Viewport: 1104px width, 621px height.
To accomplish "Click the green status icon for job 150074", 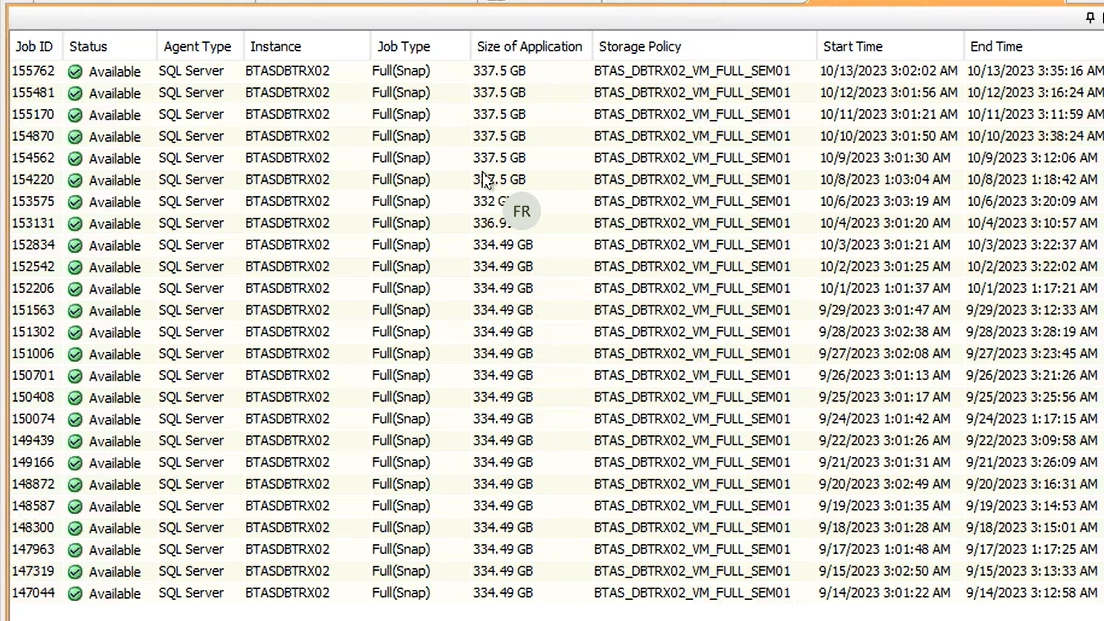I will pos(75,420).
